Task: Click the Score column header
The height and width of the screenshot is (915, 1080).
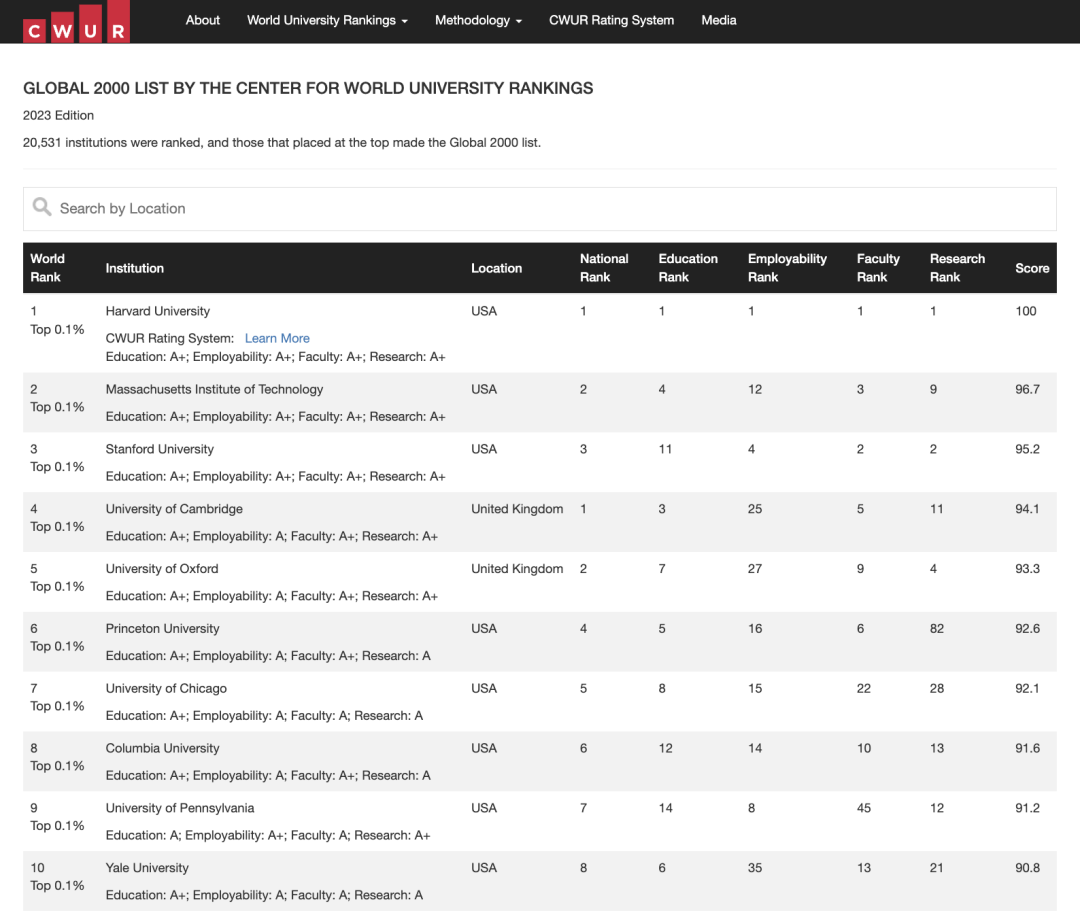Action: [1032, 268]
